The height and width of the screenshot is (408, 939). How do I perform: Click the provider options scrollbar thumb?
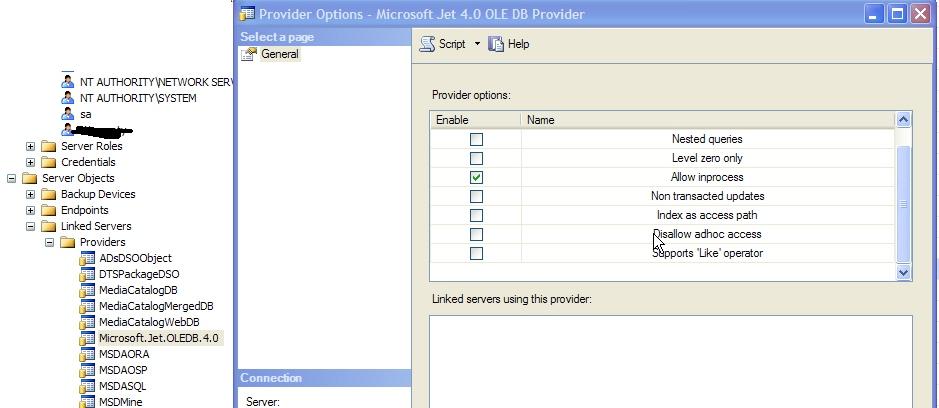tap(903, 204)
